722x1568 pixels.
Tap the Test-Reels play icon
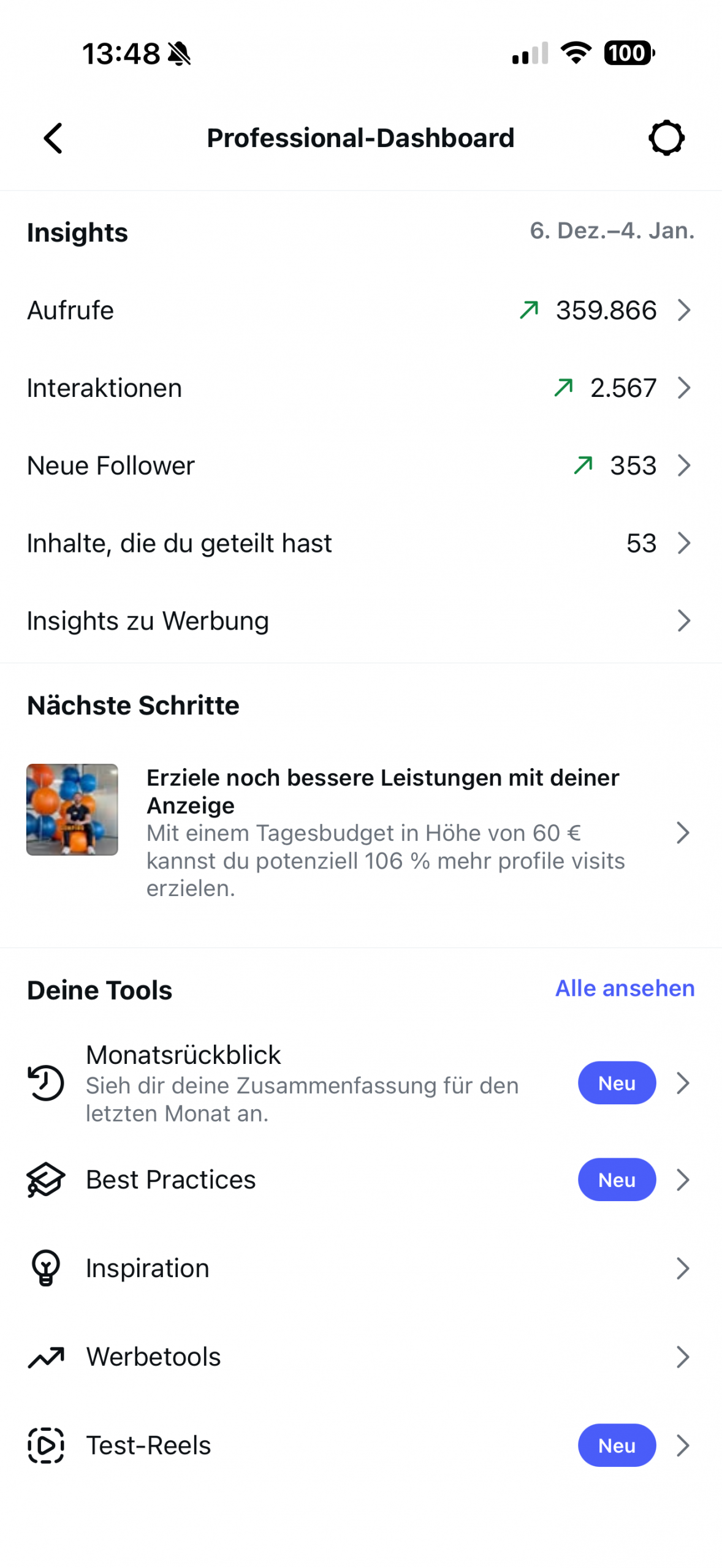46,1445
